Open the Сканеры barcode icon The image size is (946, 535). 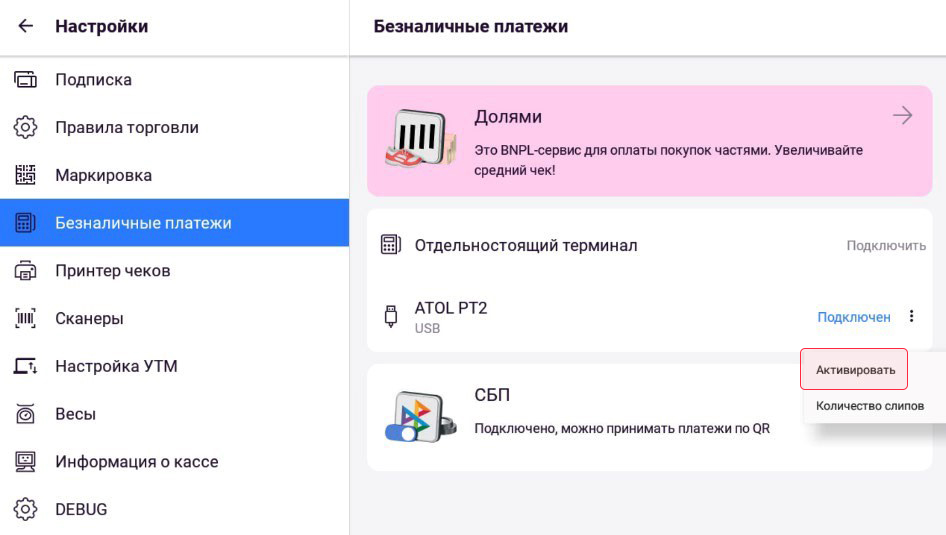click(x=25, y=318)
